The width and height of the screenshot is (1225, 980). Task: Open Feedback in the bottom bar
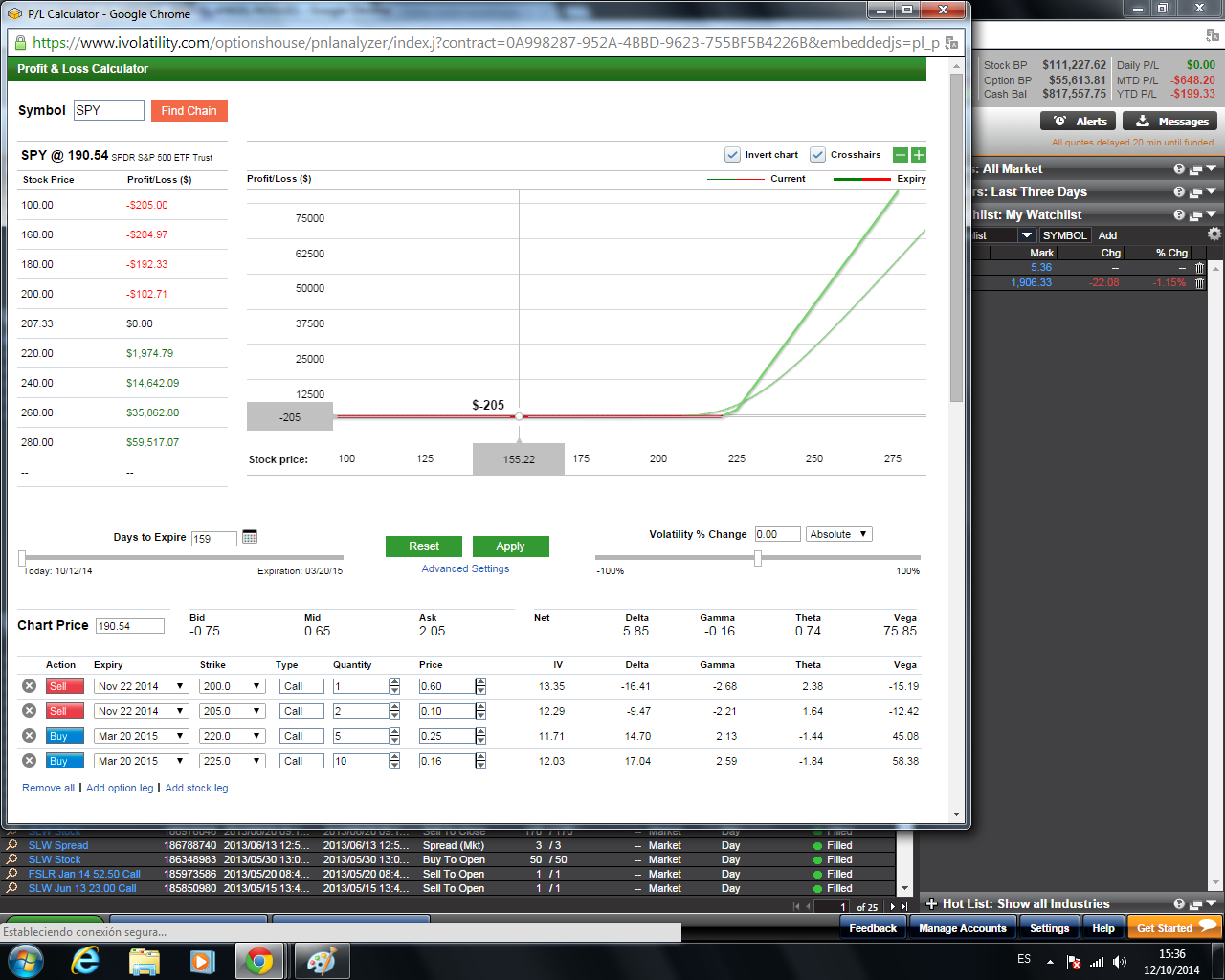pos(873,928)
